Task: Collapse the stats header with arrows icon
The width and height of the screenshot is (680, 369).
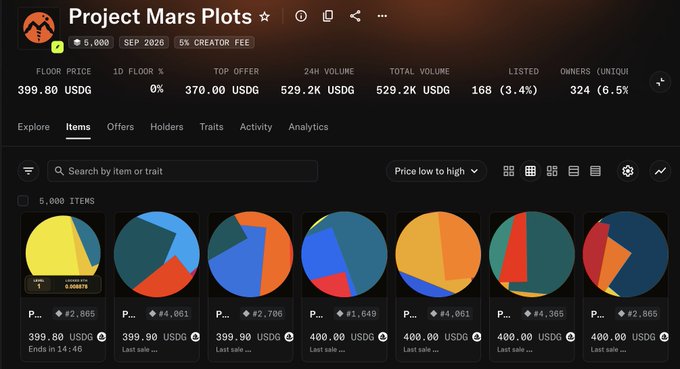Action: click(660, 82)
